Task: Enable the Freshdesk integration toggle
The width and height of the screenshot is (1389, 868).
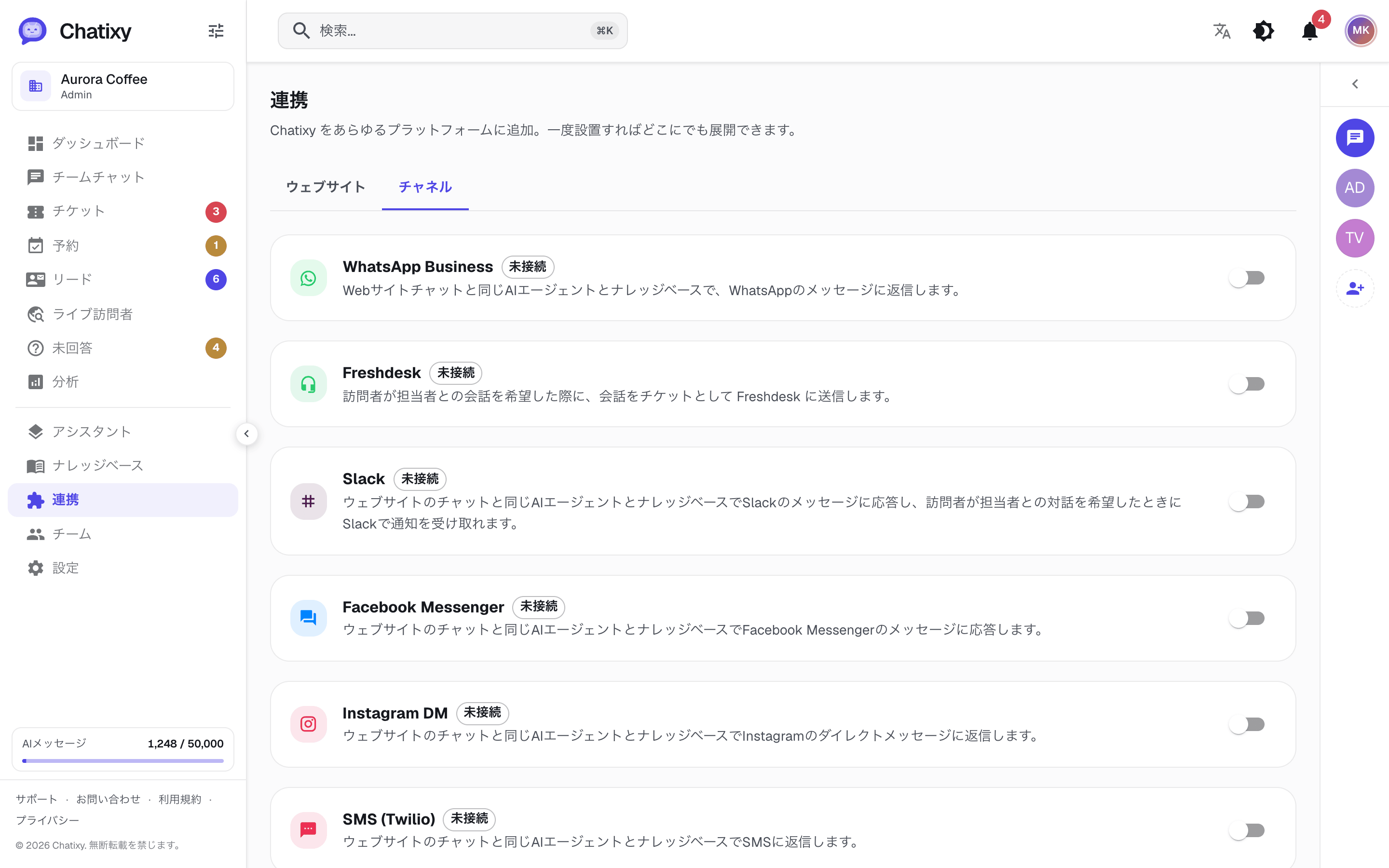Action: pos(1247,384)
